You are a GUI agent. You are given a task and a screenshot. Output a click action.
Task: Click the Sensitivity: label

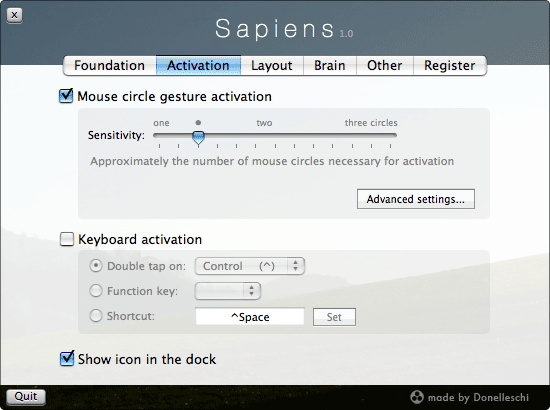(116, 135)
